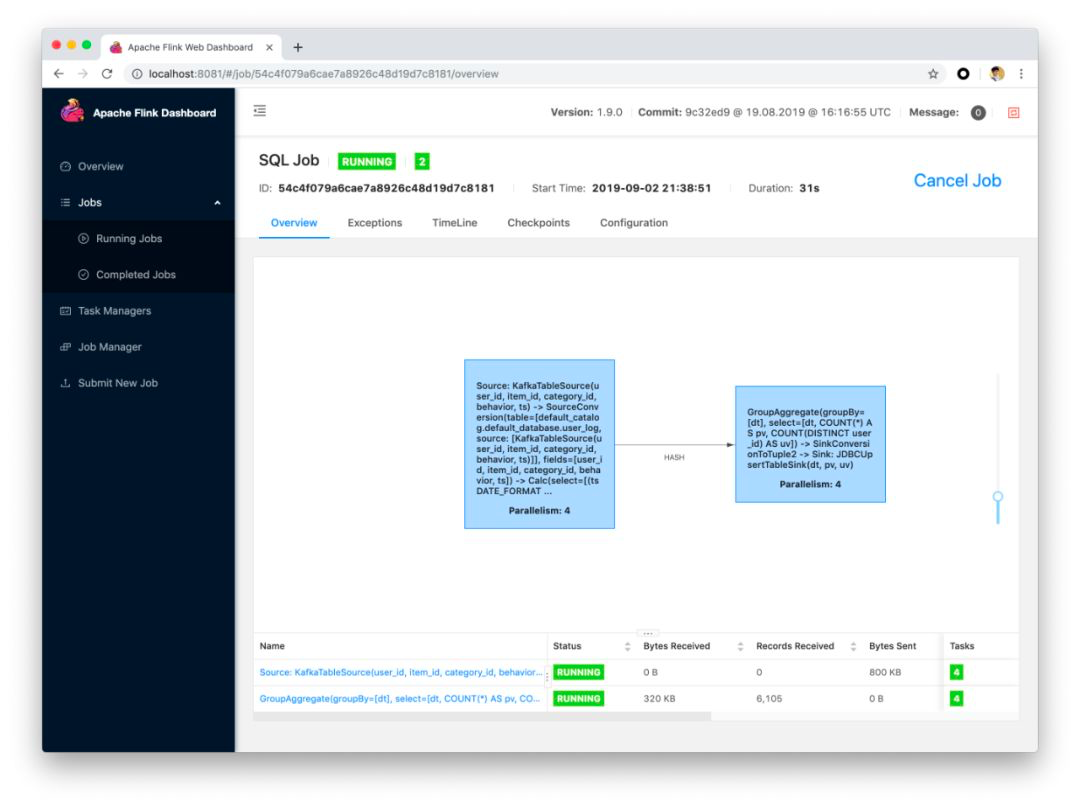Go to Job Manager page
The height and width of the screenshot is (807, 1080).
[110, 347]
